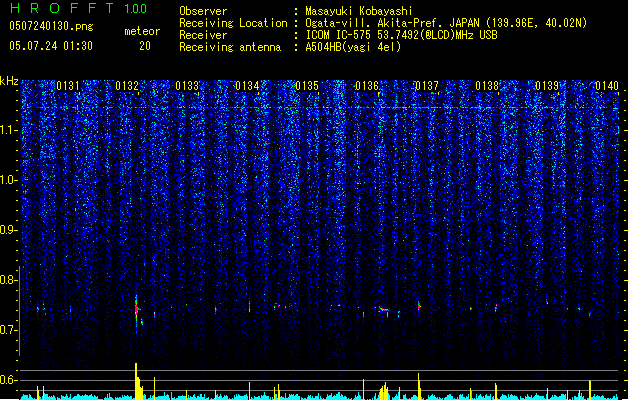Select observer name Masayuki Kobayashi
The height and width of the screenshot is (400, 629).
point(359,11)
